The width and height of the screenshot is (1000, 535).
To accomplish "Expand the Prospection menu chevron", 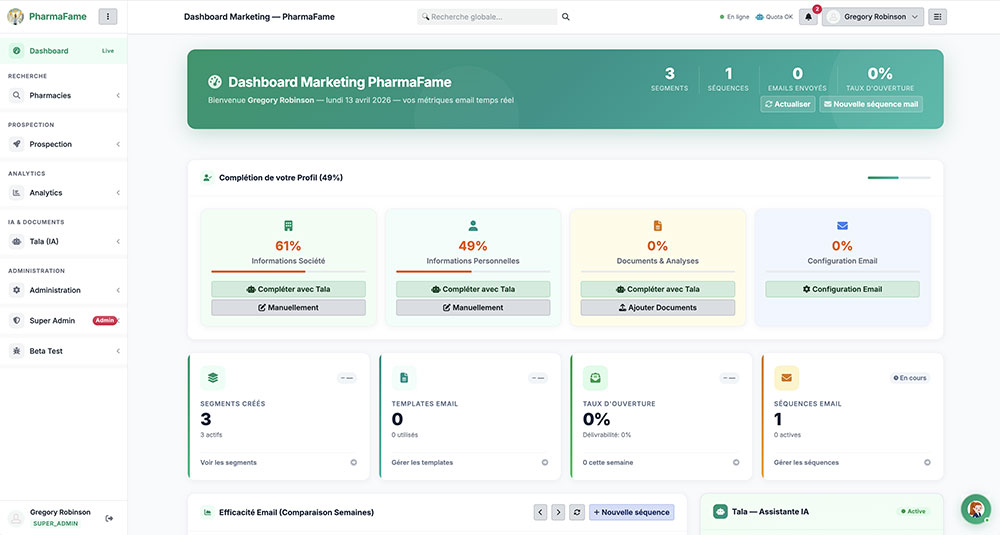I will (118, 144).
